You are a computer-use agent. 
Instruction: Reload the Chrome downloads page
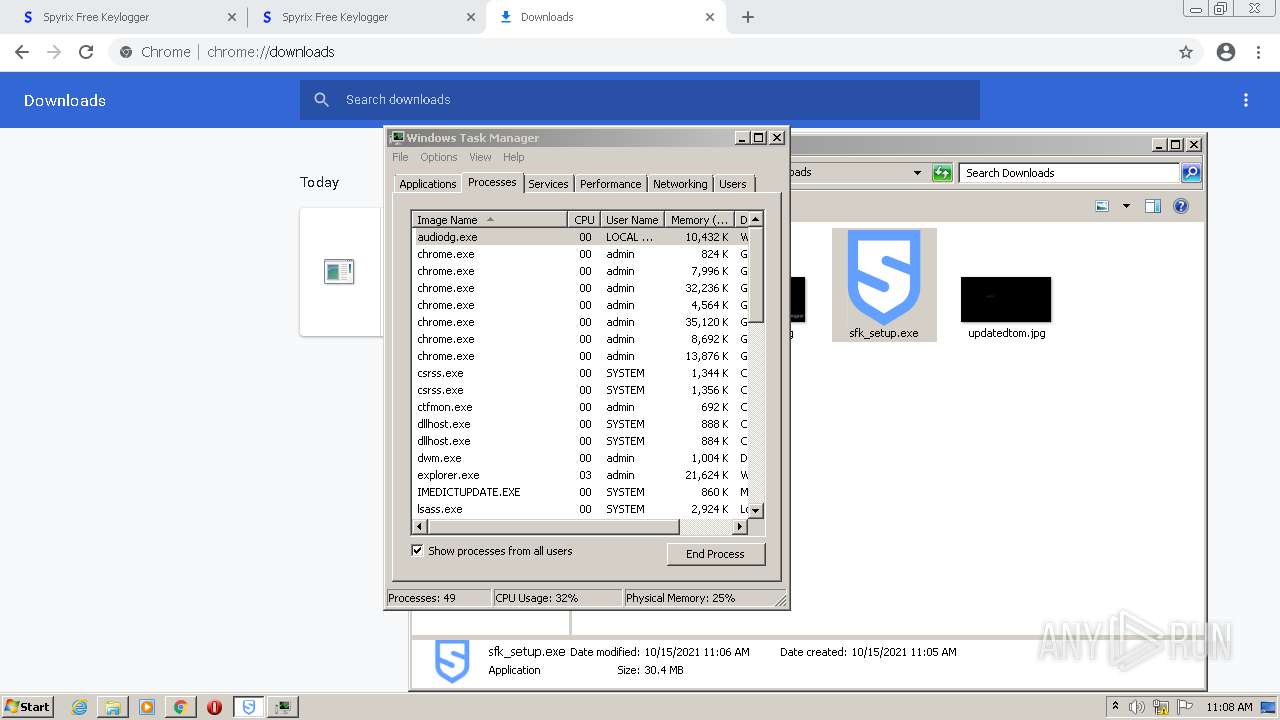(x=86, y=52)
